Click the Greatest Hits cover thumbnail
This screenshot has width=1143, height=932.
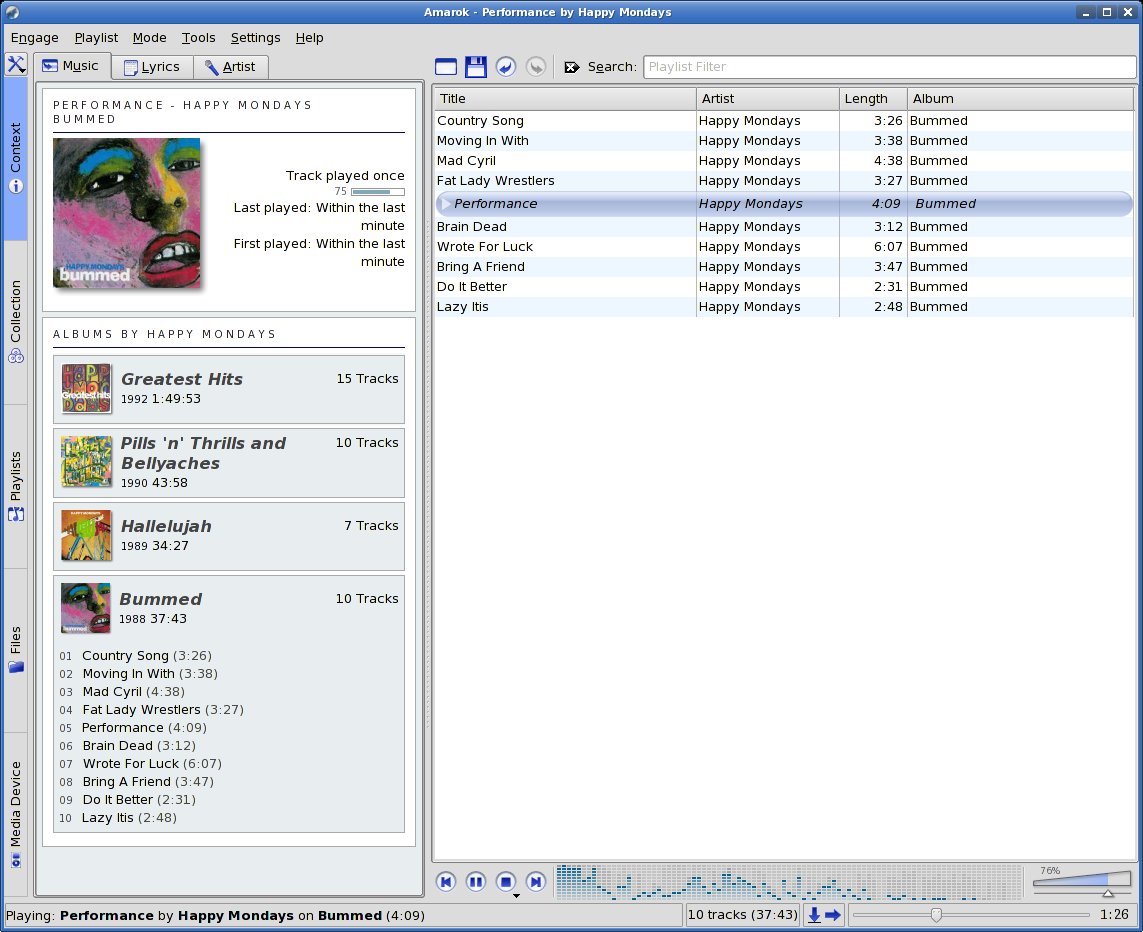tap(86, 388)
